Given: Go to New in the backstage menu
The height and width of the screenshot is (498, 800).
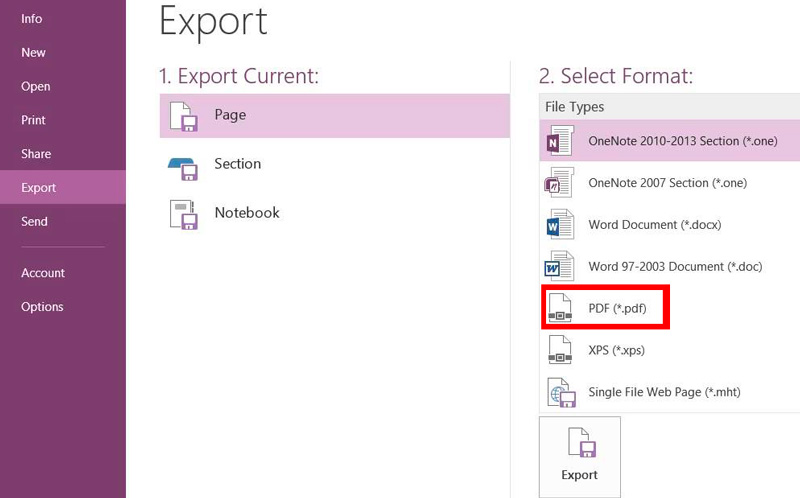Looking at the screenshot, I should [34, 52].
